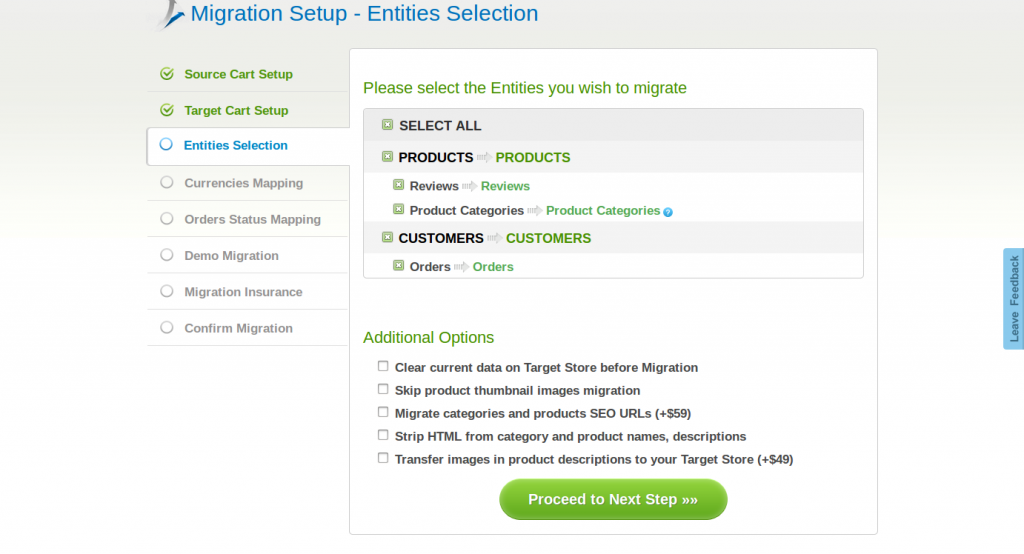Click the Confirm Migration step circle icon
Image resolution: width=1024 pixels, height=554 pixels.
pos(167,327)
